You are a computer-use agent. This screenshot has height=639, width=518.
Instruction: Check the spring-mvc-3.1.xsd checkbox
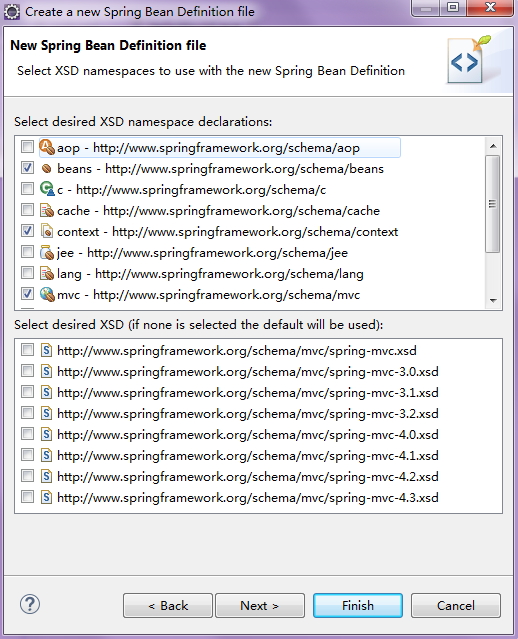(x=27, y=391)
